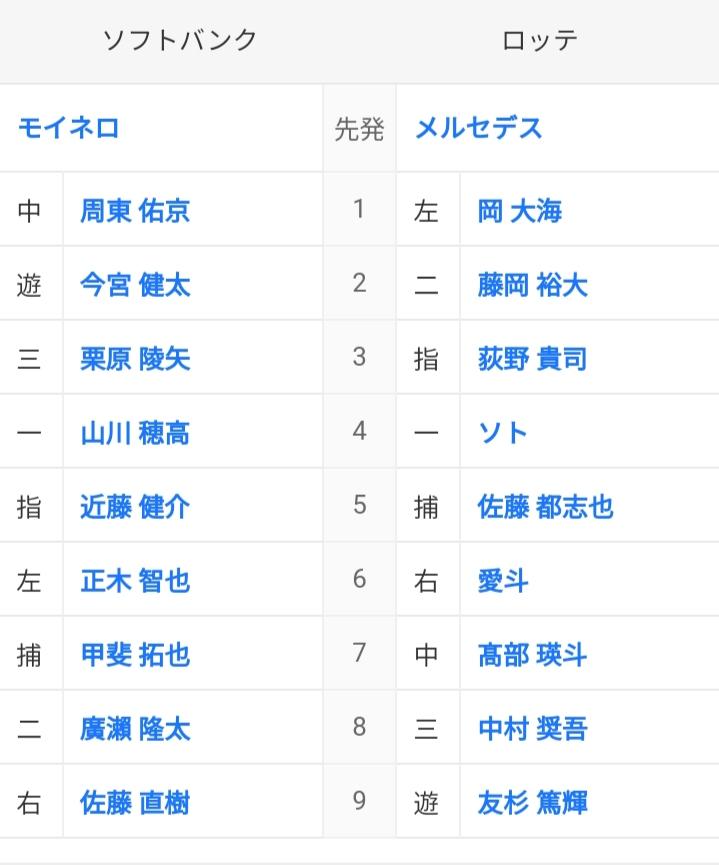719x865 pixels.
Task: Click ninth batter 佐藤 直樹
Action: (135, 802)
